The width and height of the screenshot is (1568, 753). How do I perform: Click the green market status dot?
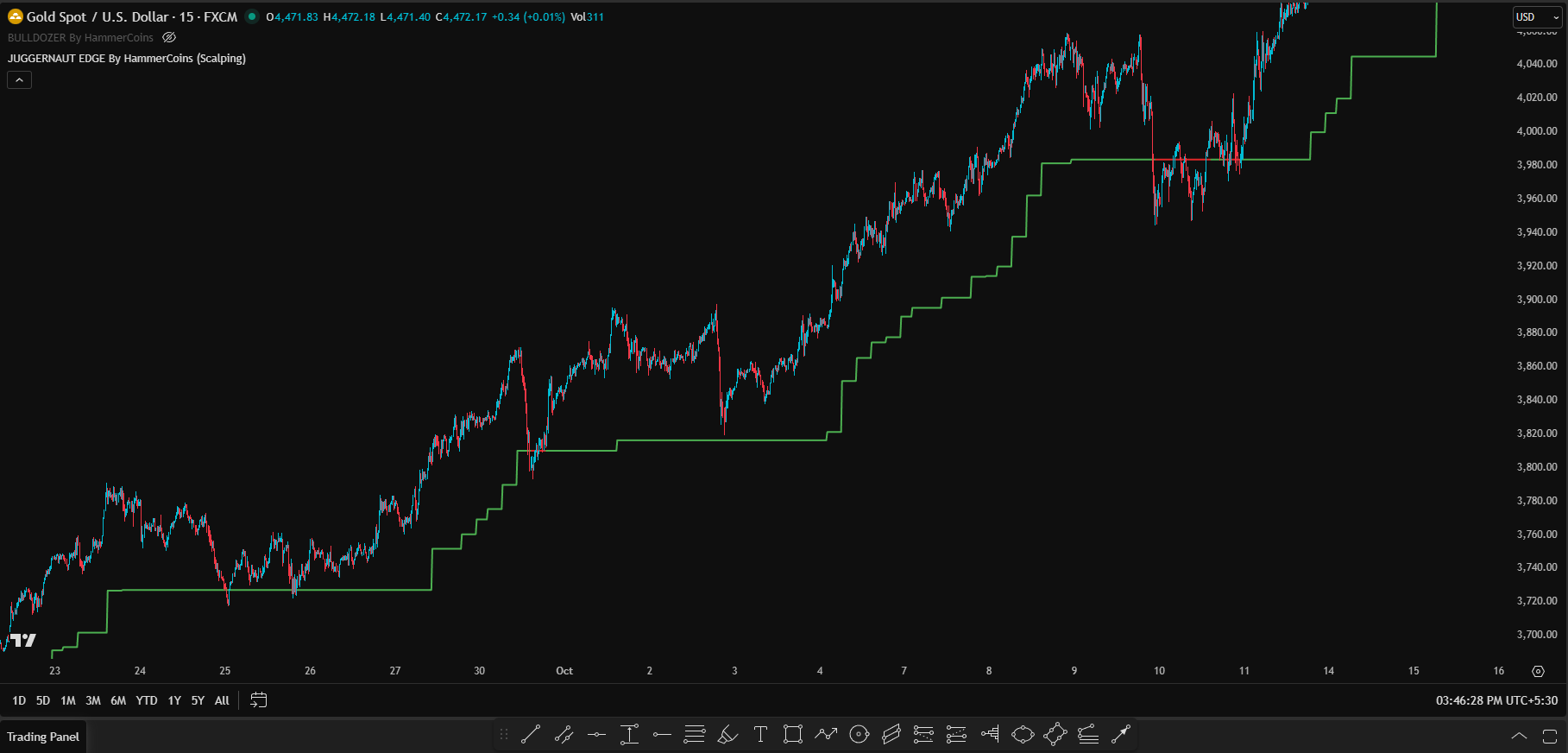[x=252, y=16]
